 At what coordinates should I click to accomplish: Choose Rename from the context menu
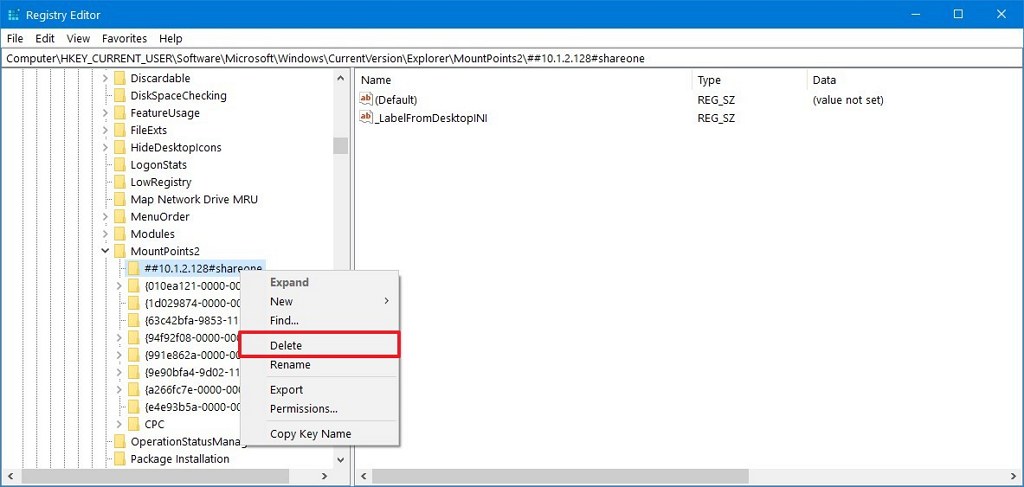coord(319,364)
